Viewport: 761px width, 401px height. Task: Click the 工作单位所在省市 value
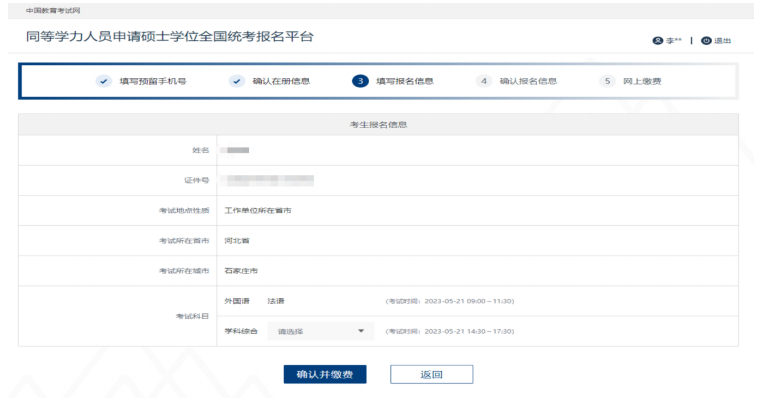(x=258, y=211)
